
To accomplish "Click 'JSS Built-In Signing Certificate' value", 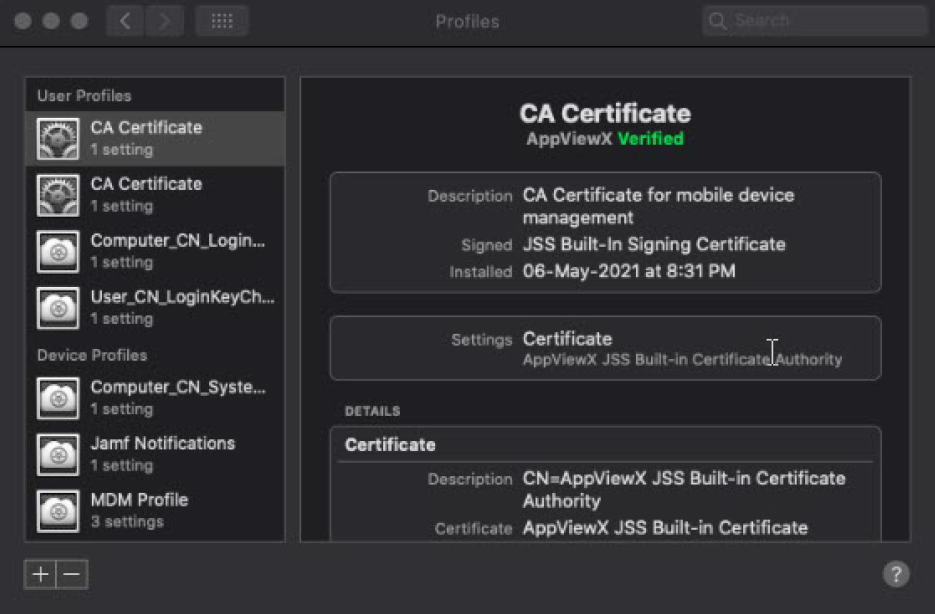I will 654,244.
